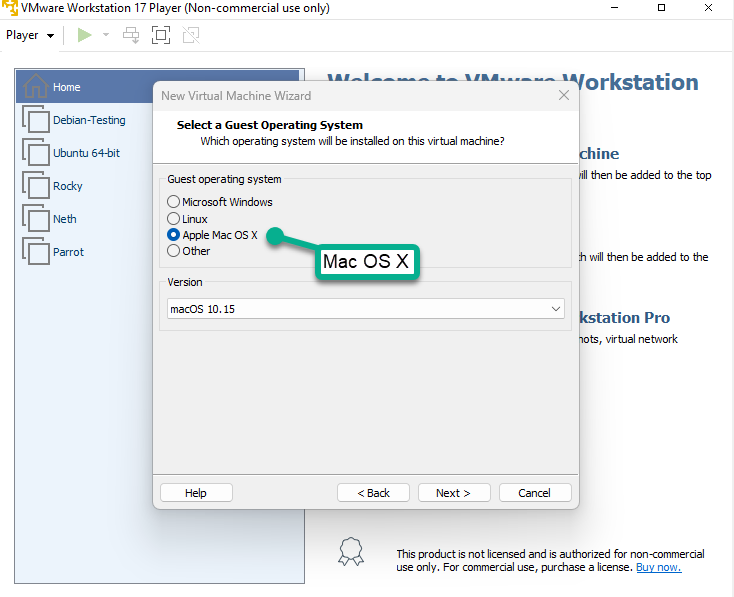This screenshot has width=734, height=597.
Task: Open the Buy now link
Action: coord(658,567)
